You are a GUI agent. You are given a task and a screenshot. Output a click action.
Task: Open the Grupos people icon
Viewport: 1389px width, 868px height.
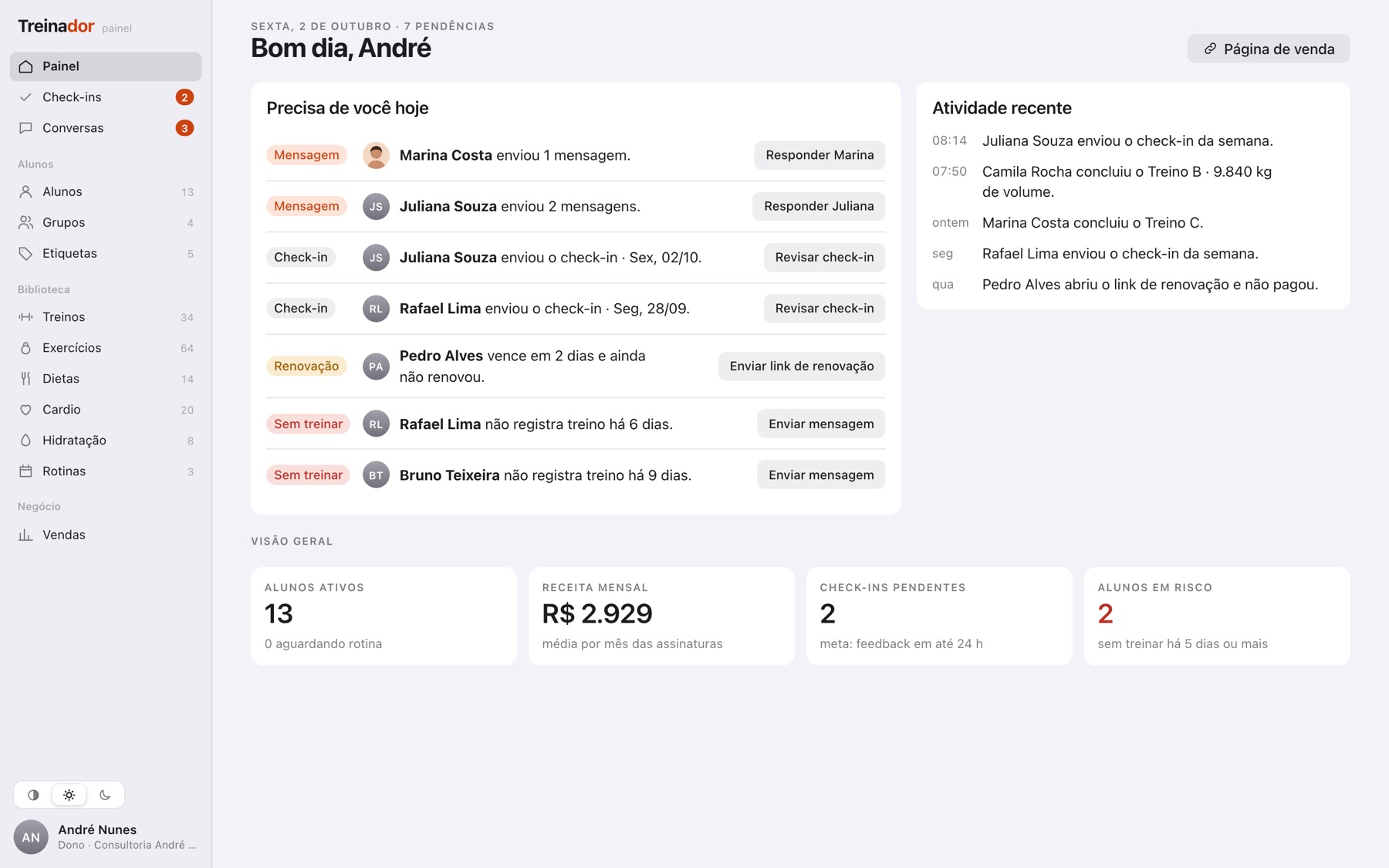pos(25,222)
